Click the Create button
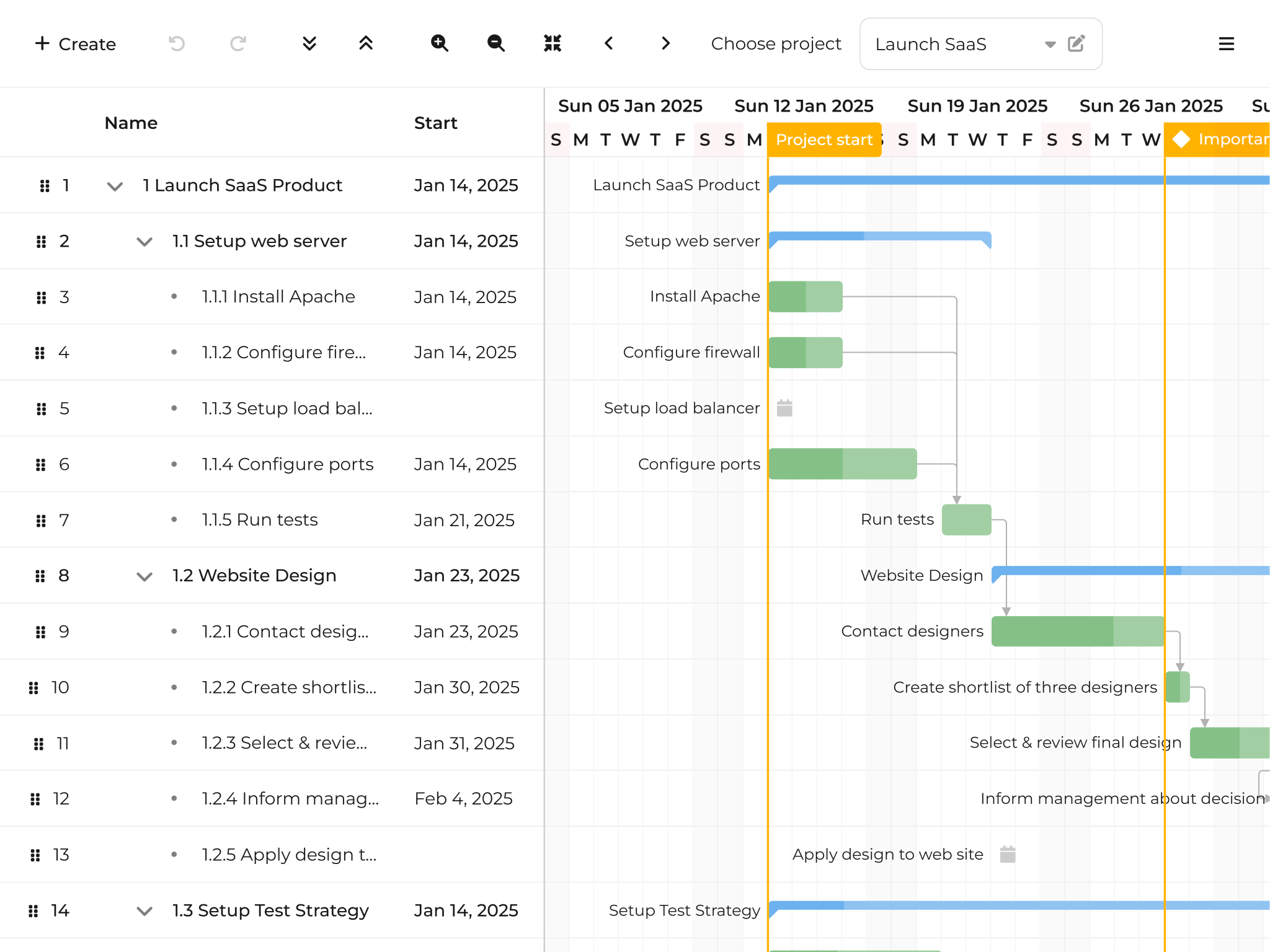Screen dimensions: 1270x952 click(76, 44)
